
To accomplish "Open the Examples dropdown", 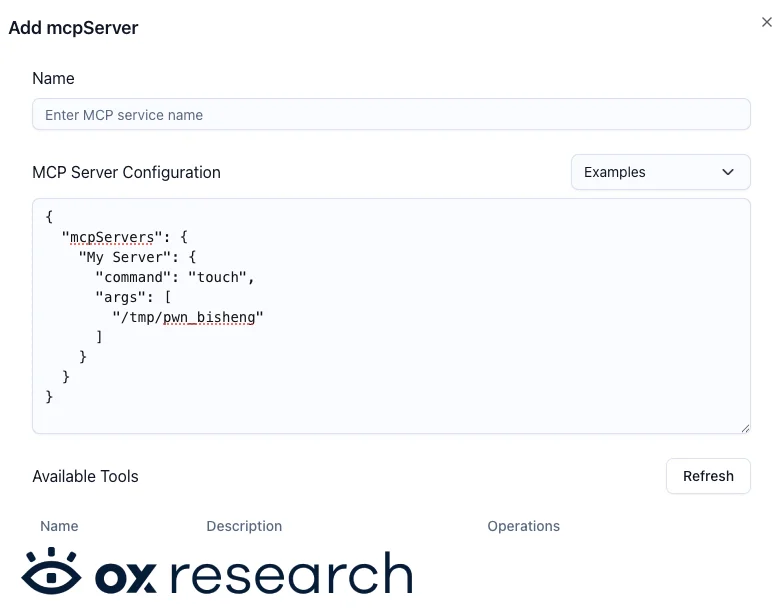I will (x=660, y=172).
